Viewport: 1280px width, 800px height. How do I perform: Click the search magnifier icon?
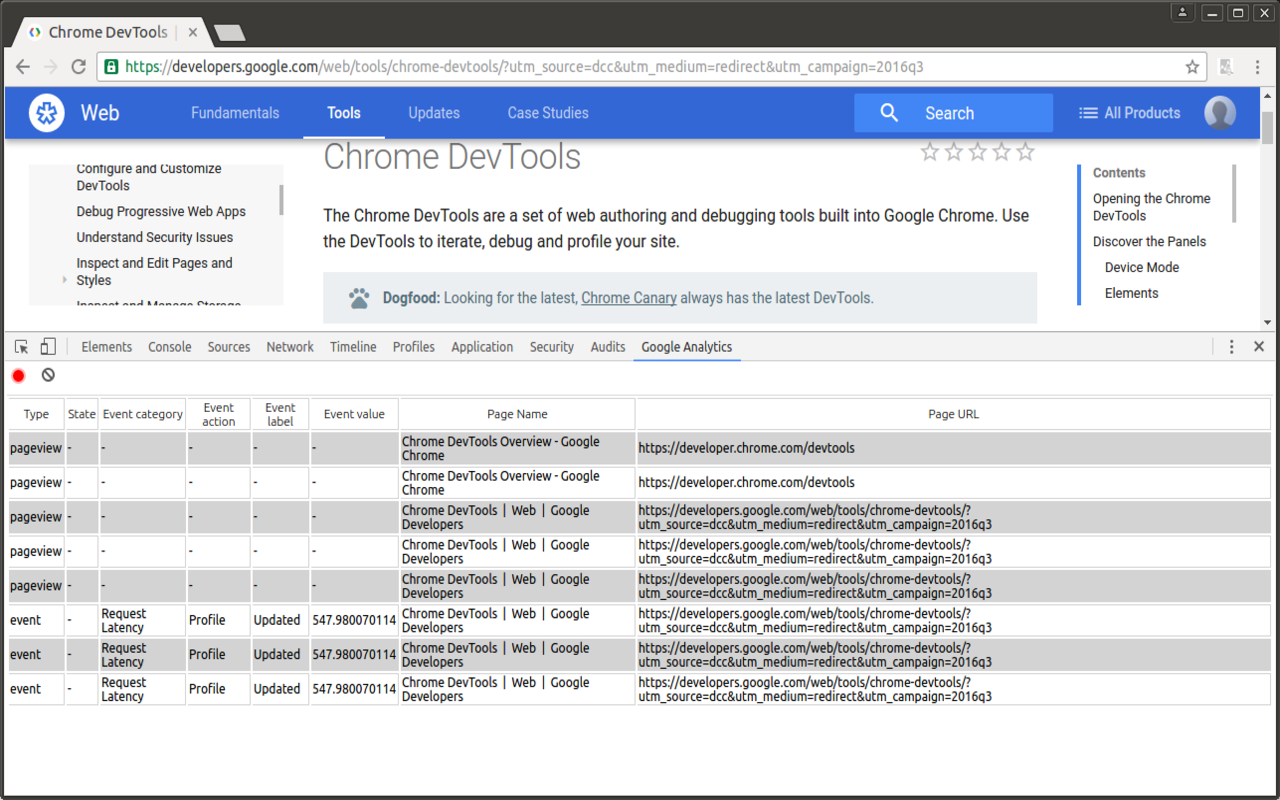[x=889, y=113]
